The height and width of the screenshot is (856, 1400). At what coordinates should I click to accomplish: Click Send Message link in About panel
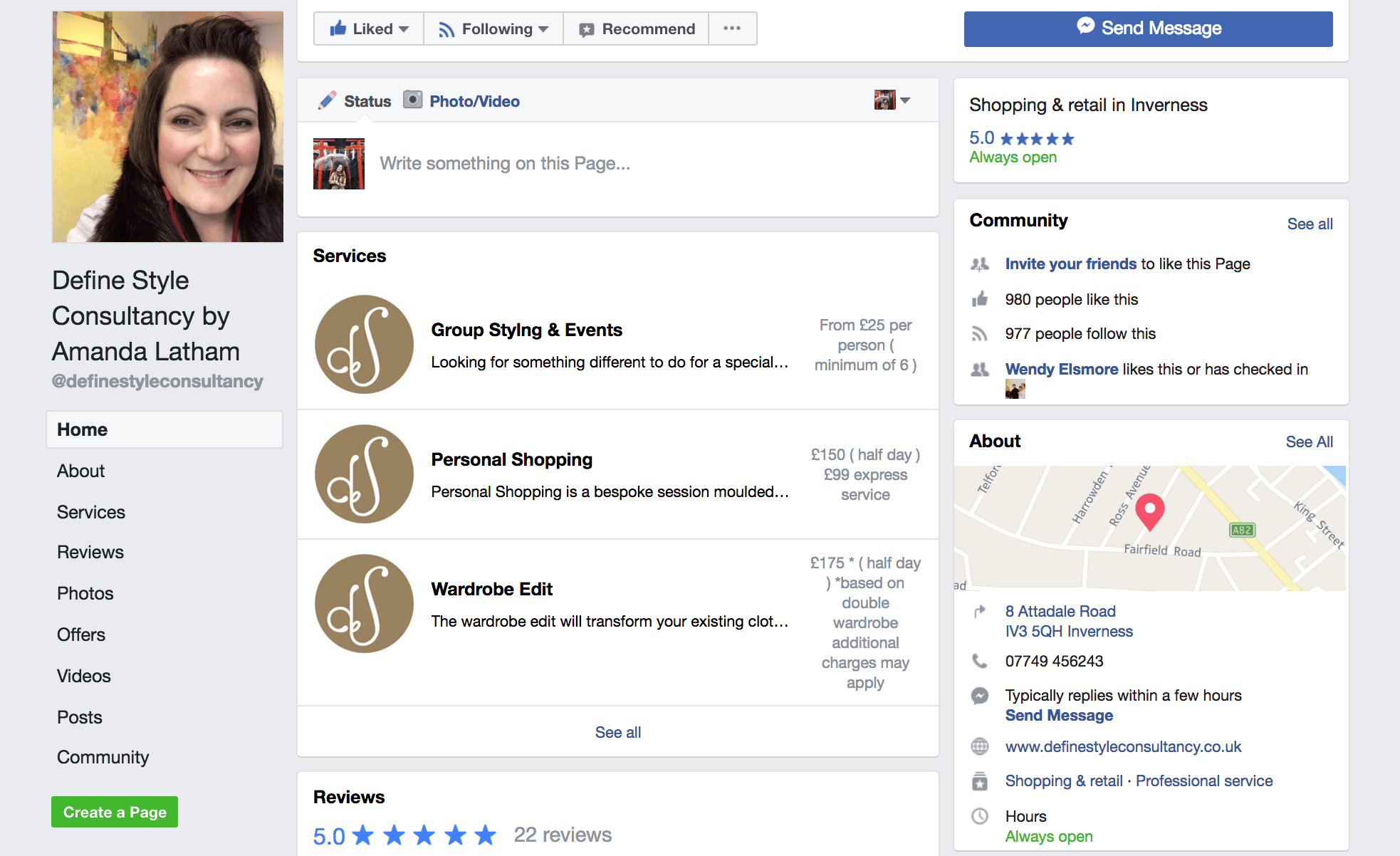(1059, 716)
